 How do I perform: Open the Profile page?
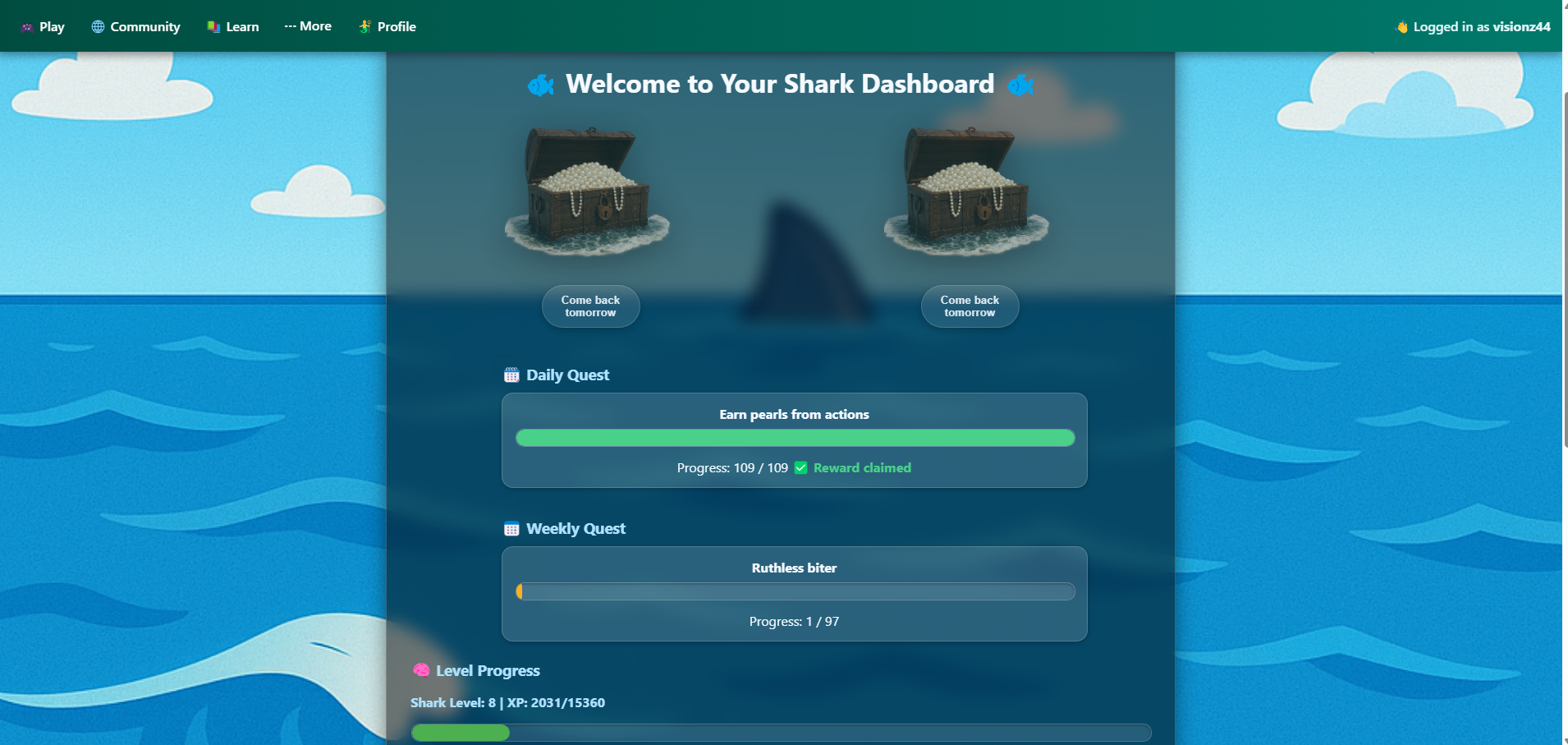(387, 26)
